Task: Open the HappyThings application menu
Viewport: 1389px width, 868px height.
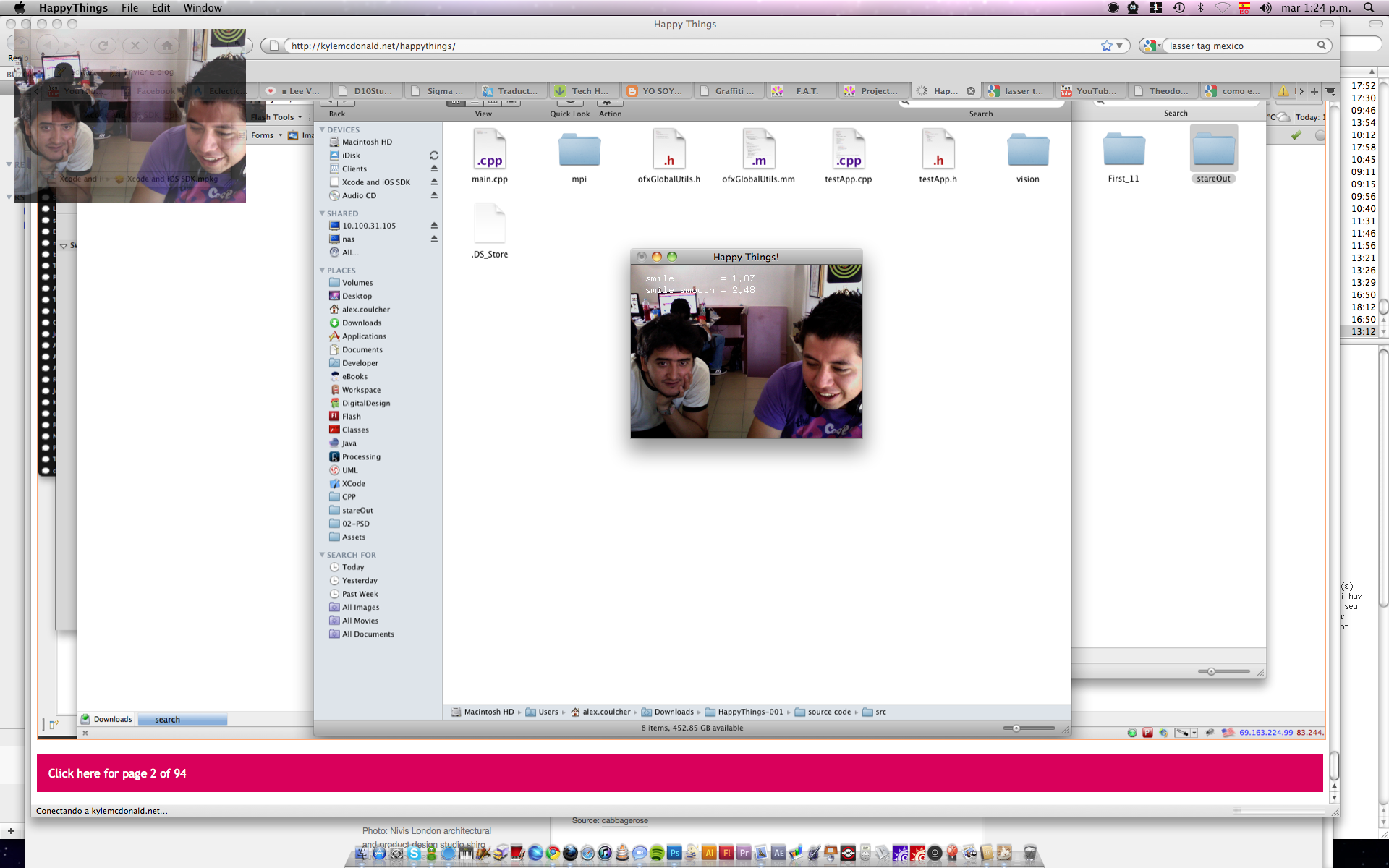Action: point(73,7)
